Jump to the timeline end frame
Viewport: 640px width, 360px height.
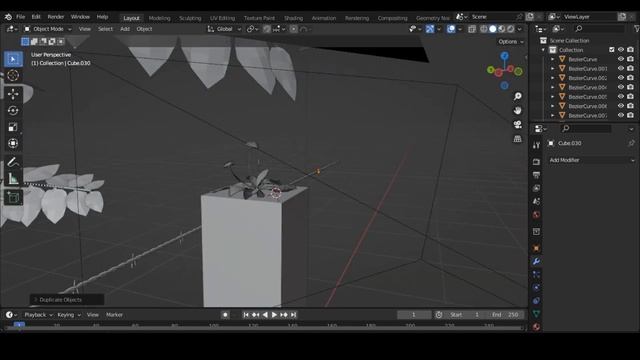pos(293,315)
